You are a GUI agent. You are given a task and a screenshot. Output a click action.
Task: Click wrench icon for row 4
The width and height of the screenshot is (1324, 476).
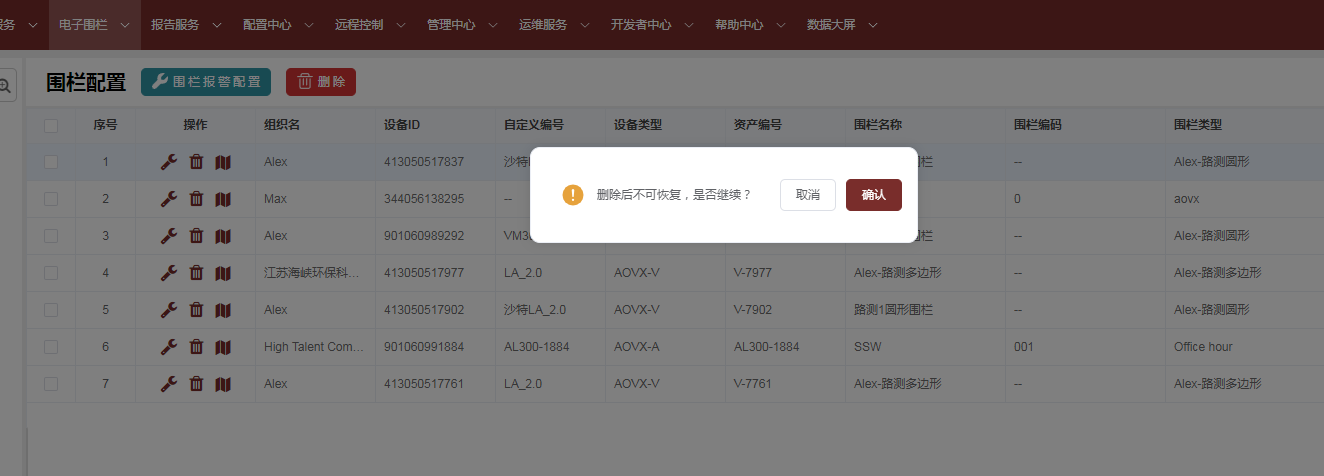coord(169,273)
